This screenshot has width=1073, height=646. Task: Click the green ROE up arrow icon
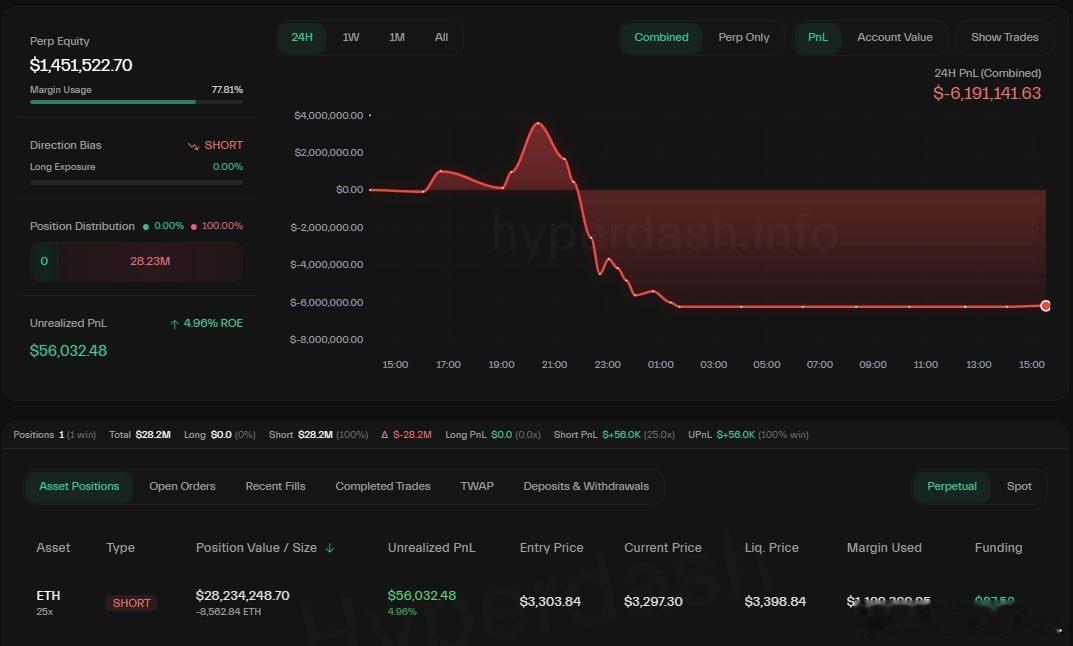tap(174, 322)
